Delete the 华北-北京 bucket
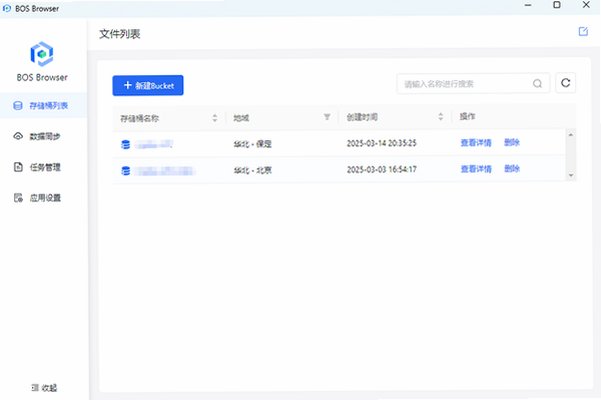 click(x=512, y=169)
